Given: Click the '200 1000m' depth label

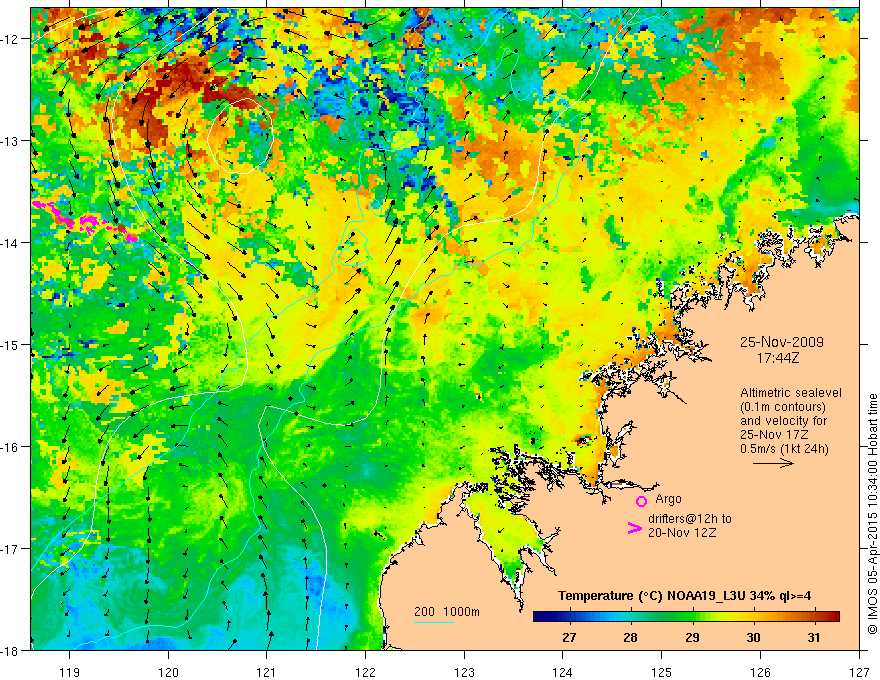Looking at the screenshot, I should [447, 612].
